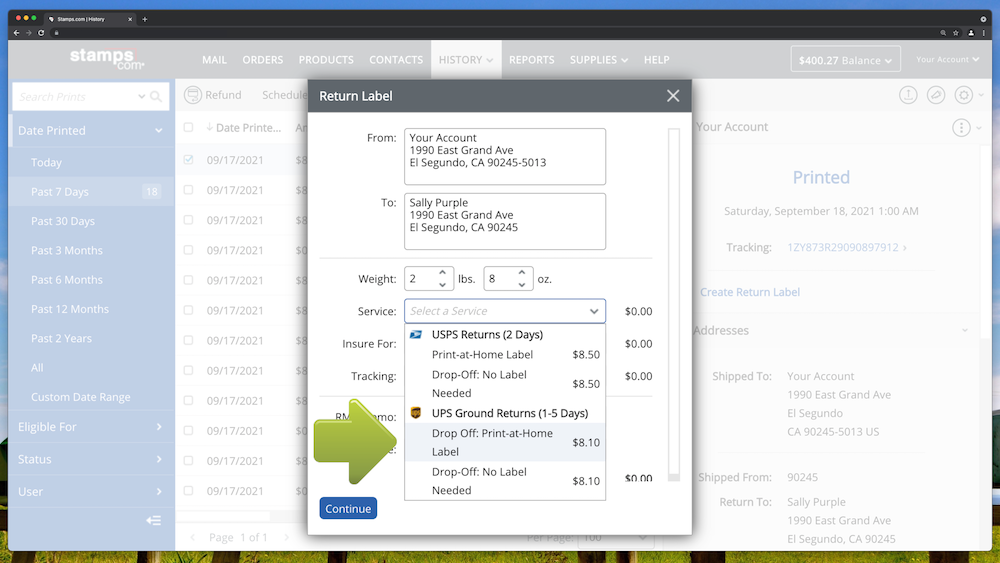
Task: Click the search magnifier in Search Prints
Action: [x=156, y=97]
